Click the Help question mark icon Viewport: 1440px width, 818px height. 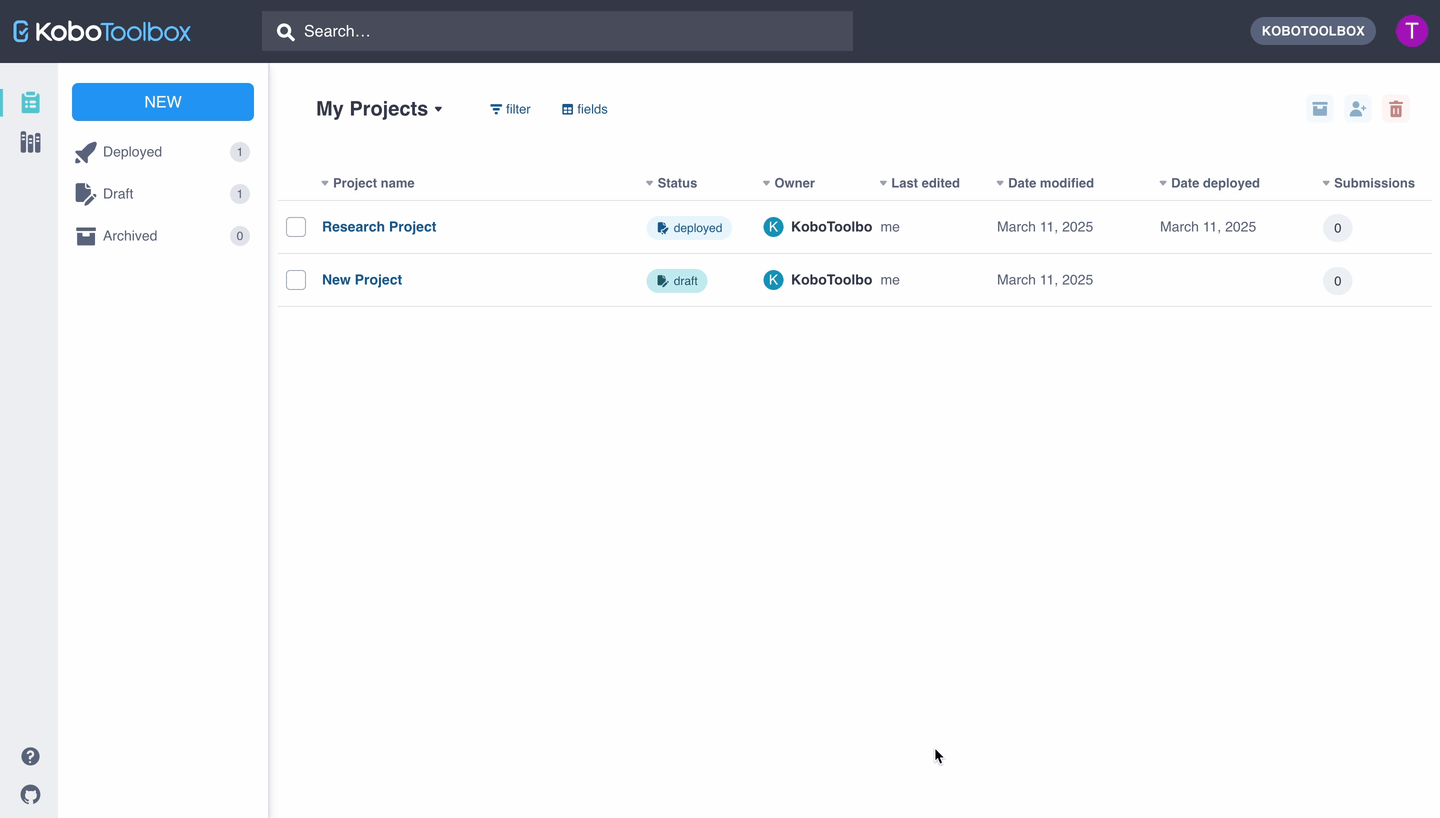coord(30,756)
